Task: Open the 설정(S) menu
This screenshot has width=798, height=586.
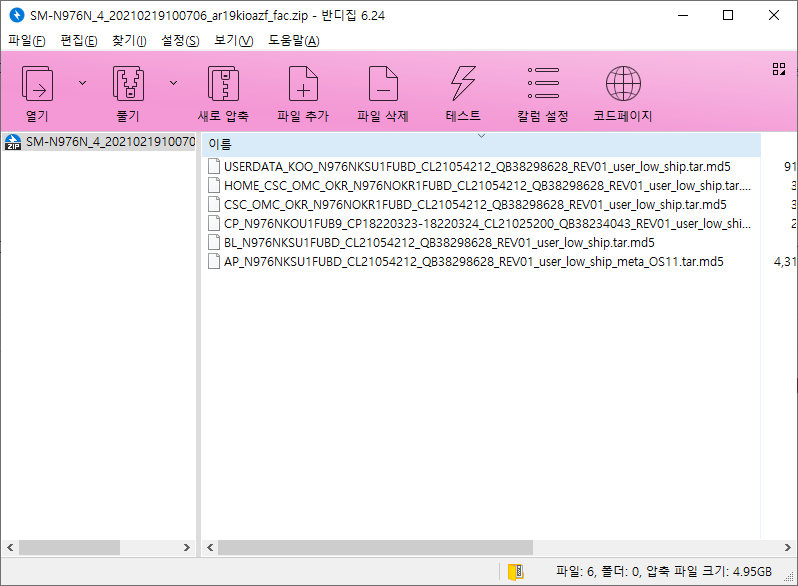Action: pos(180,40)
